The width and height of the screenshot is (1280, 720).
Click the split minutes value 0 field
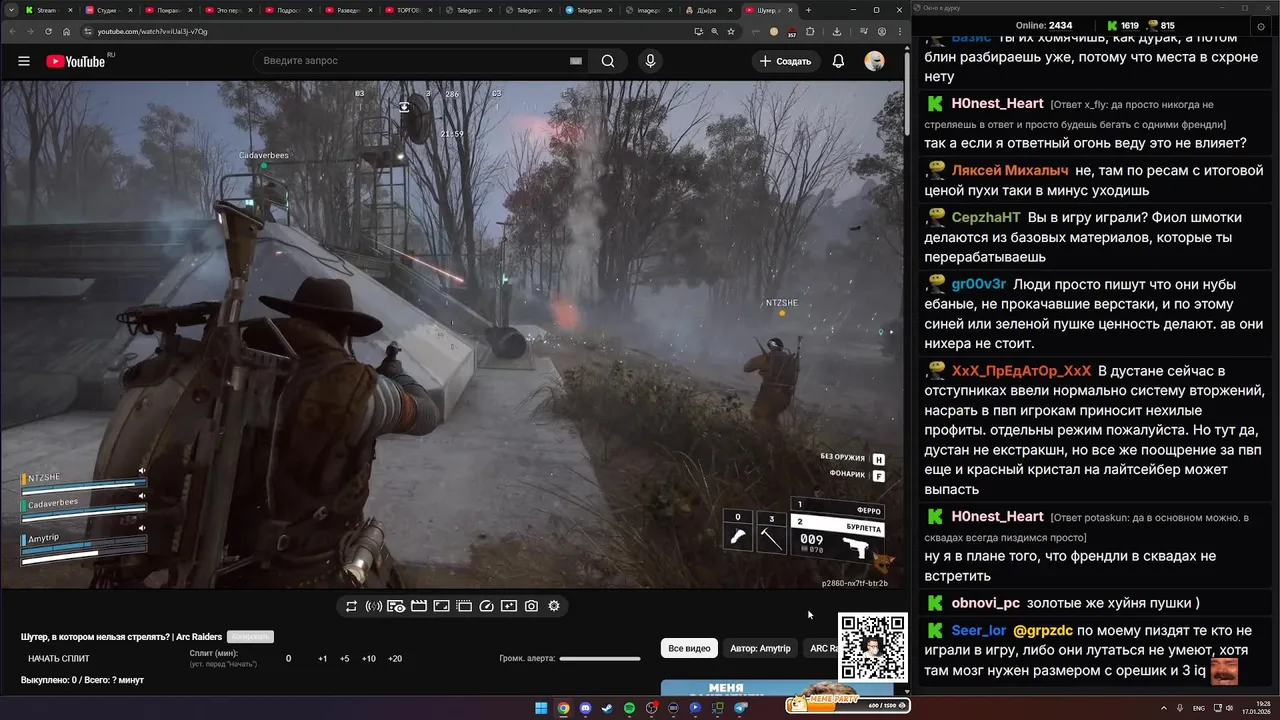(289, 659)
